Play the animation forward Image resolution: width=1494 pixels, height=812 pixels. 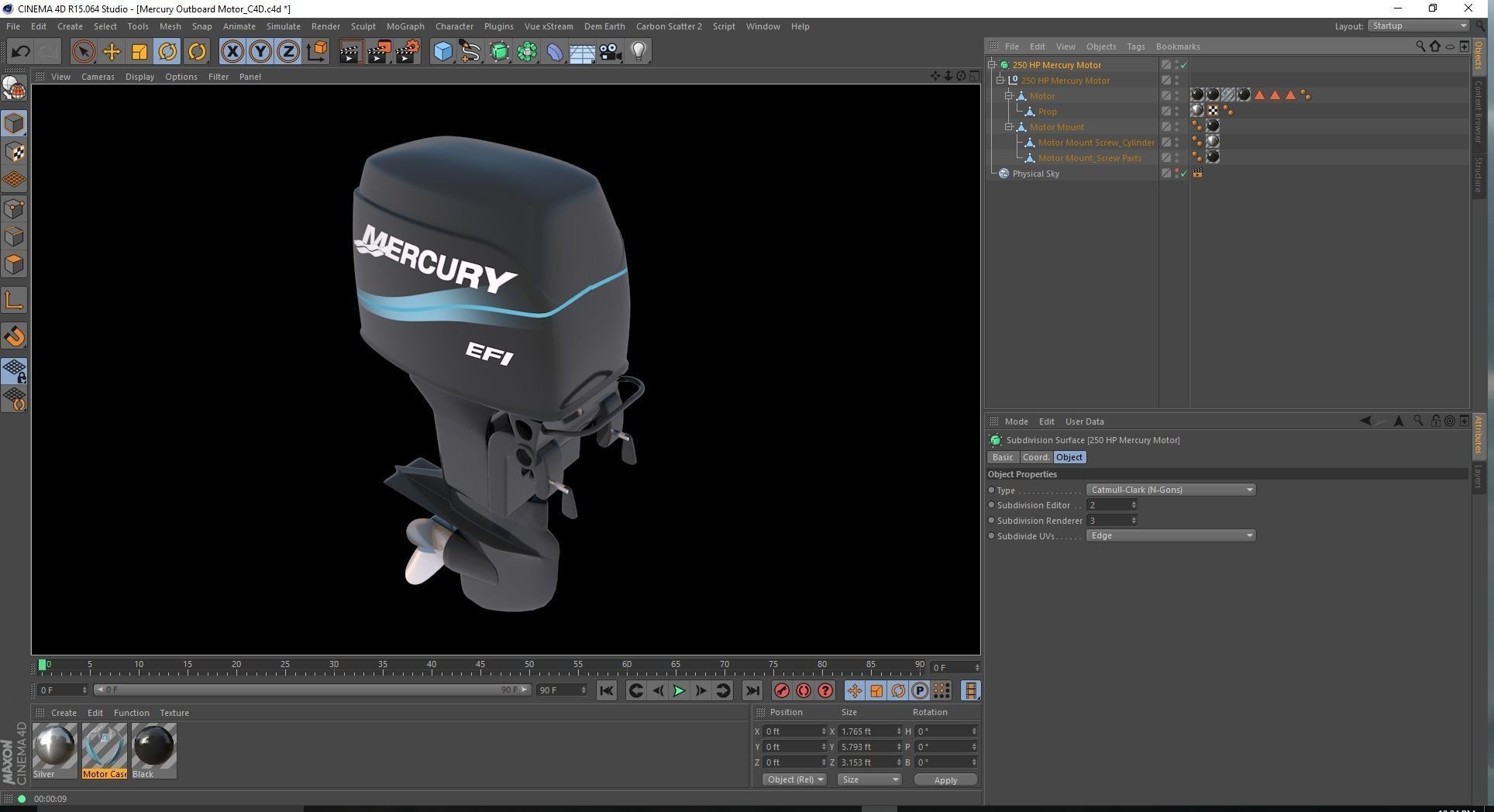click(679, 691)
